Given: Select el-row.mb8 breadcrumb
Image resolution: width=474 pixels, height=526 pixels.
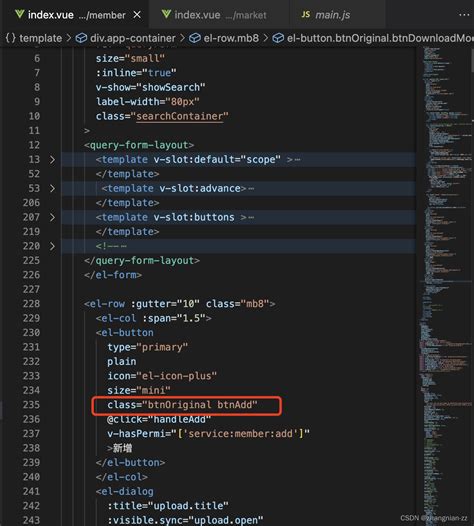Looking at the screenshot, I should (x=231, y=38).
